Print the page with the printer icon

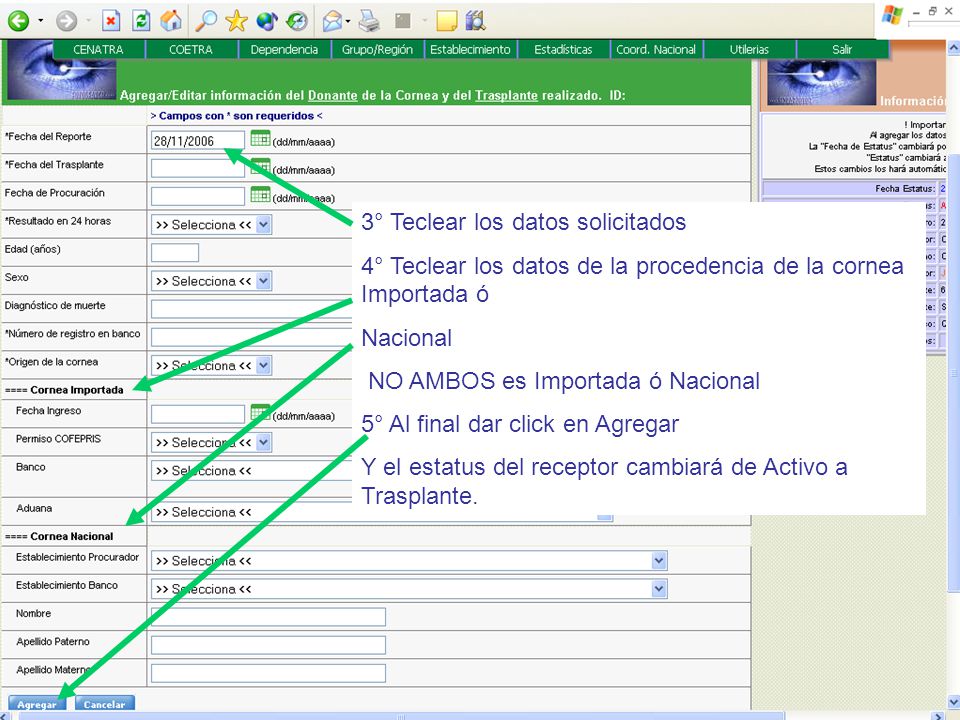click(x=369, y=21)
